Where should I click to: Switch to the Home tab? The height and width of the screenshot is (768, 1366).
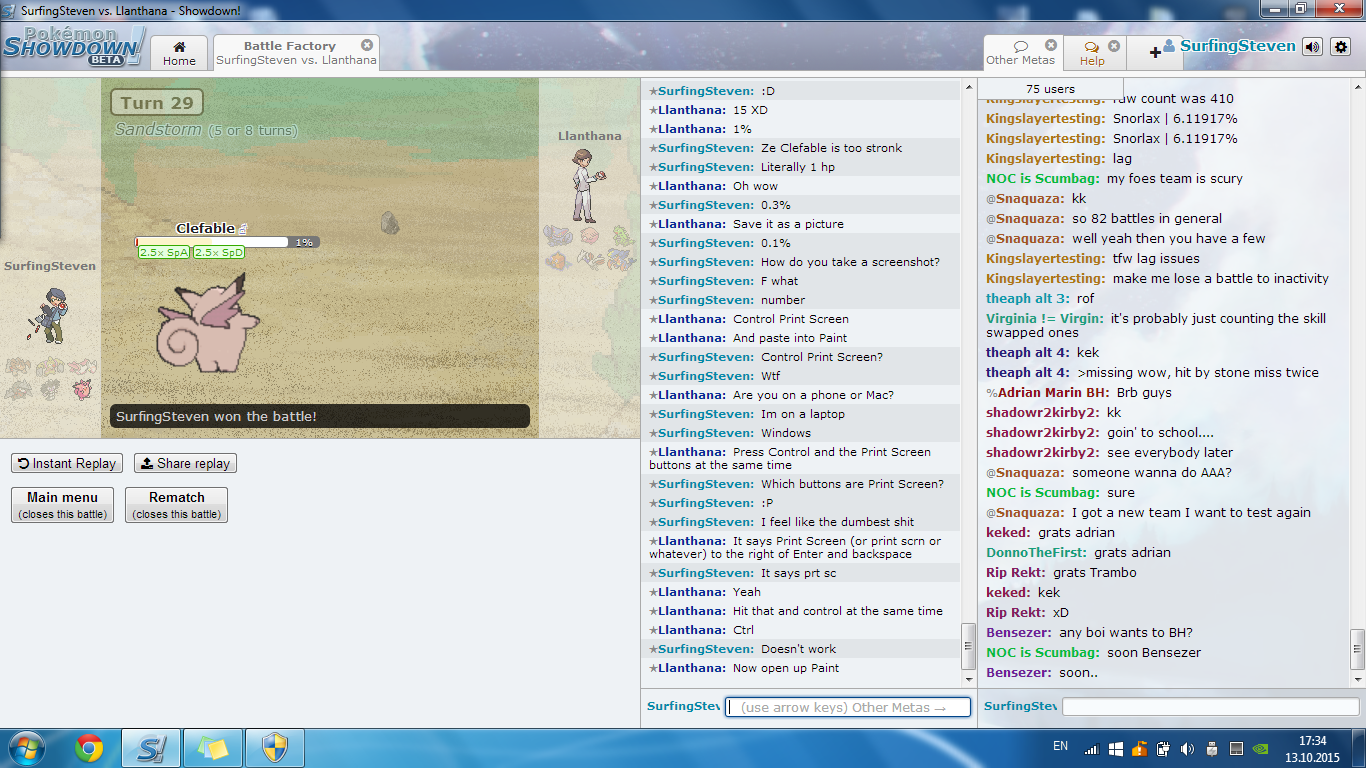180,53
